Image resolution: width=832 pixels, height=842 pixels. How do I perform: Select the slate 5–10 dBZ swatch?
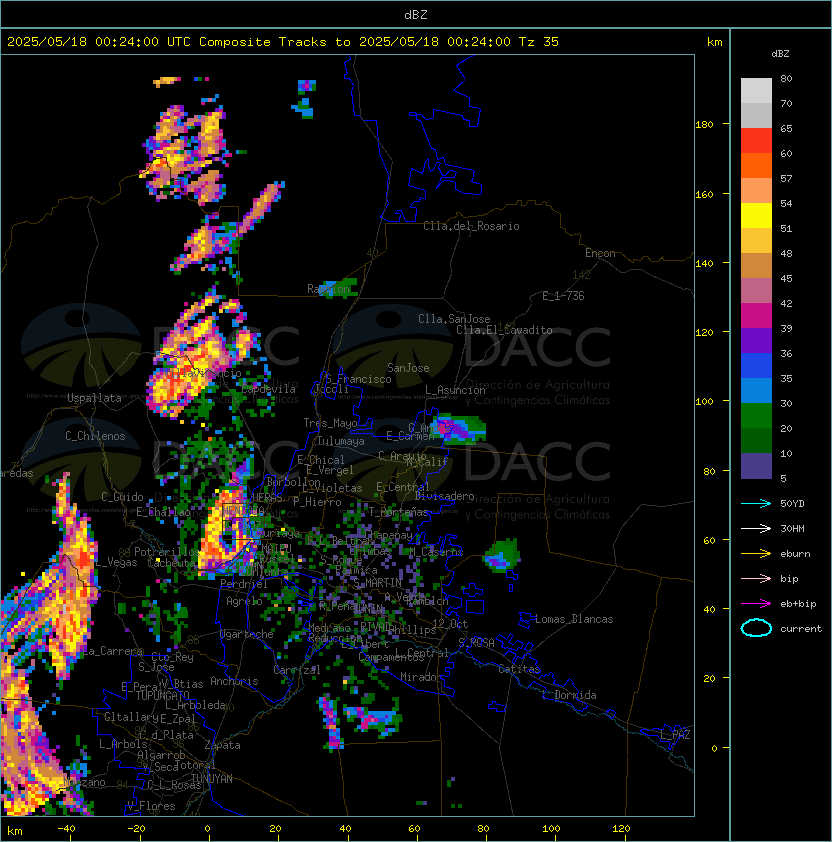click(756, 466)
